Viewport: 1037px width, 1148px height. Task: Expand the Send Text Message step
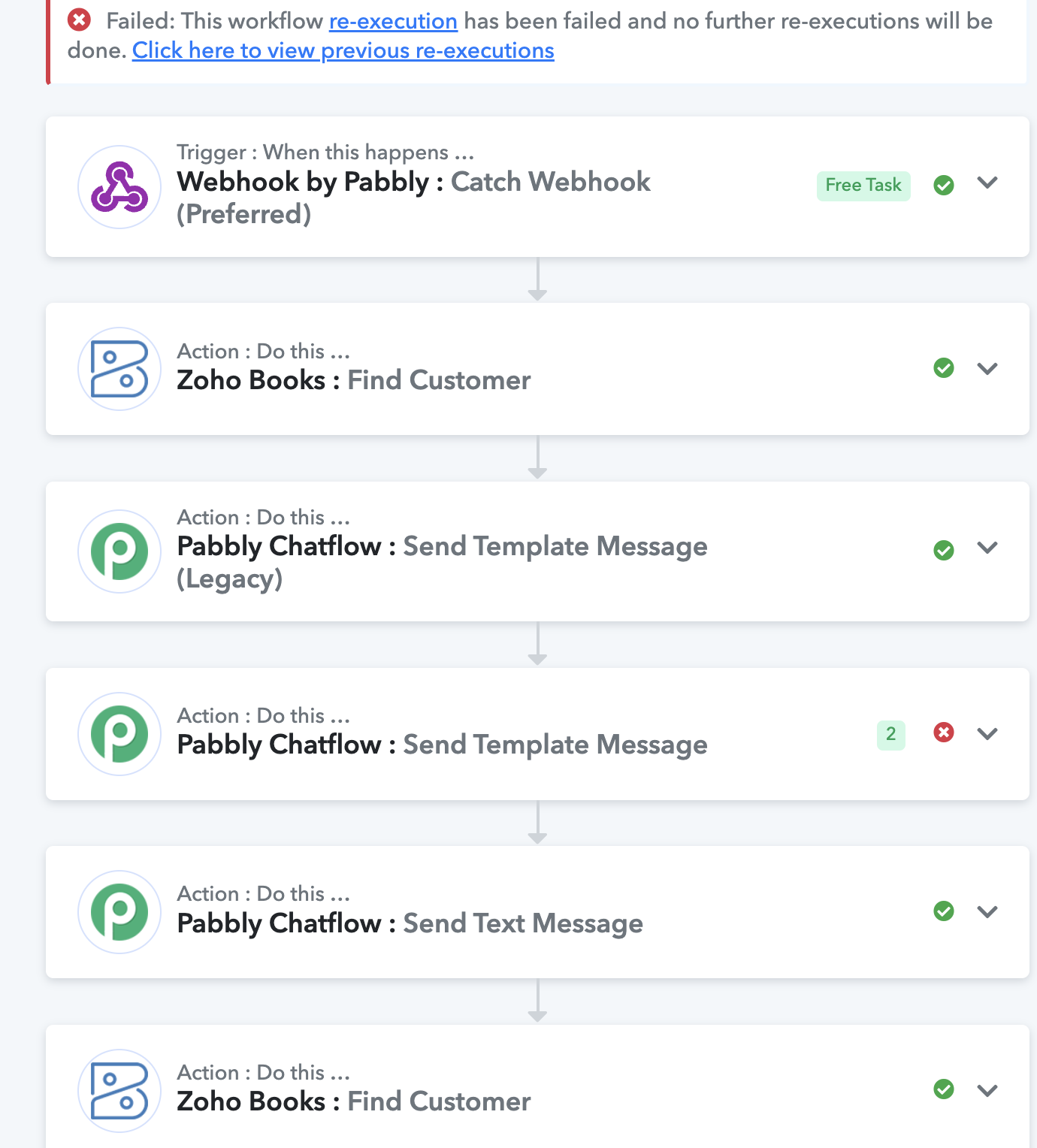987,912
